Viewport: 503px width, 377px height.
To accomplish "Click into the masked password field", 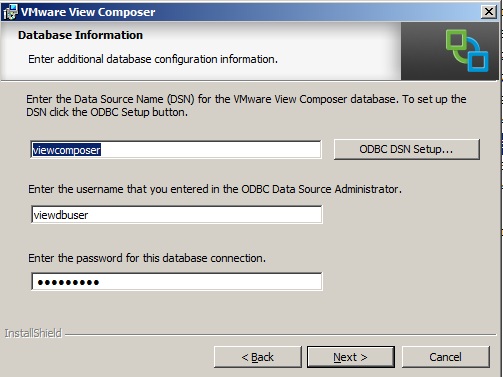I will (177, 282).
